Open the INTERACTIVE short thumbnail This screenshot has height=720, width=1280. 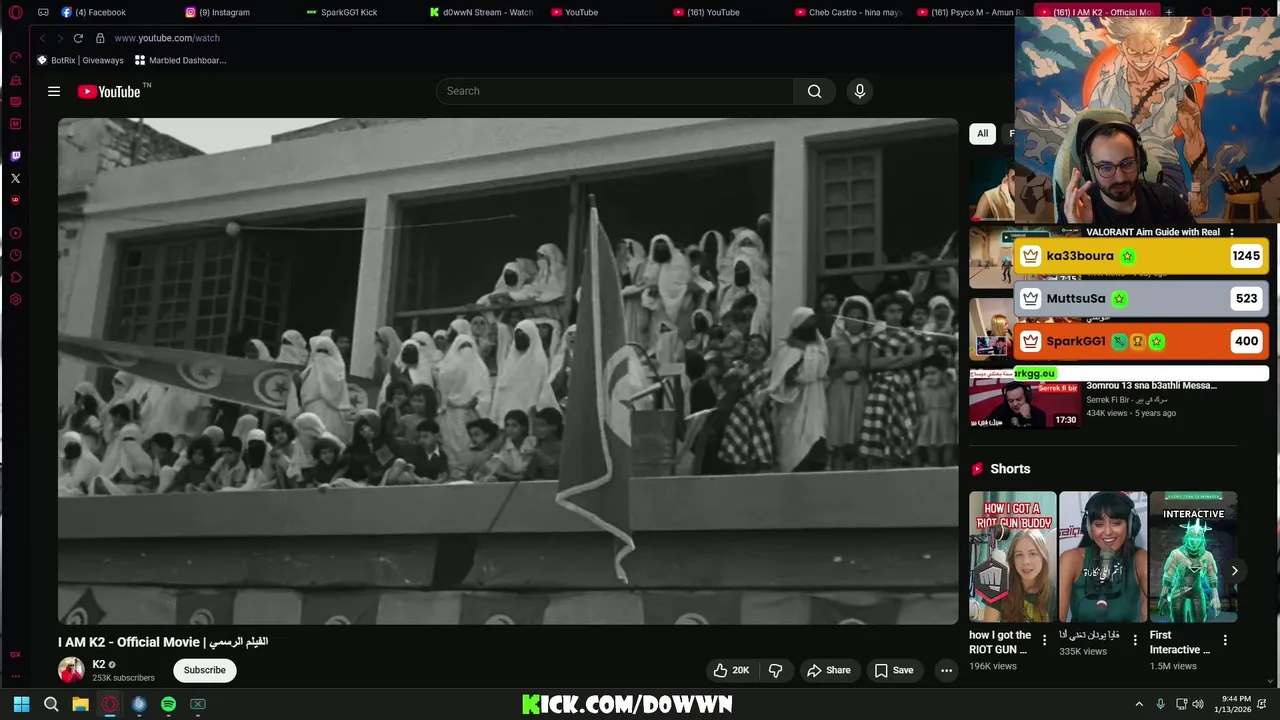coord(1193,557)
